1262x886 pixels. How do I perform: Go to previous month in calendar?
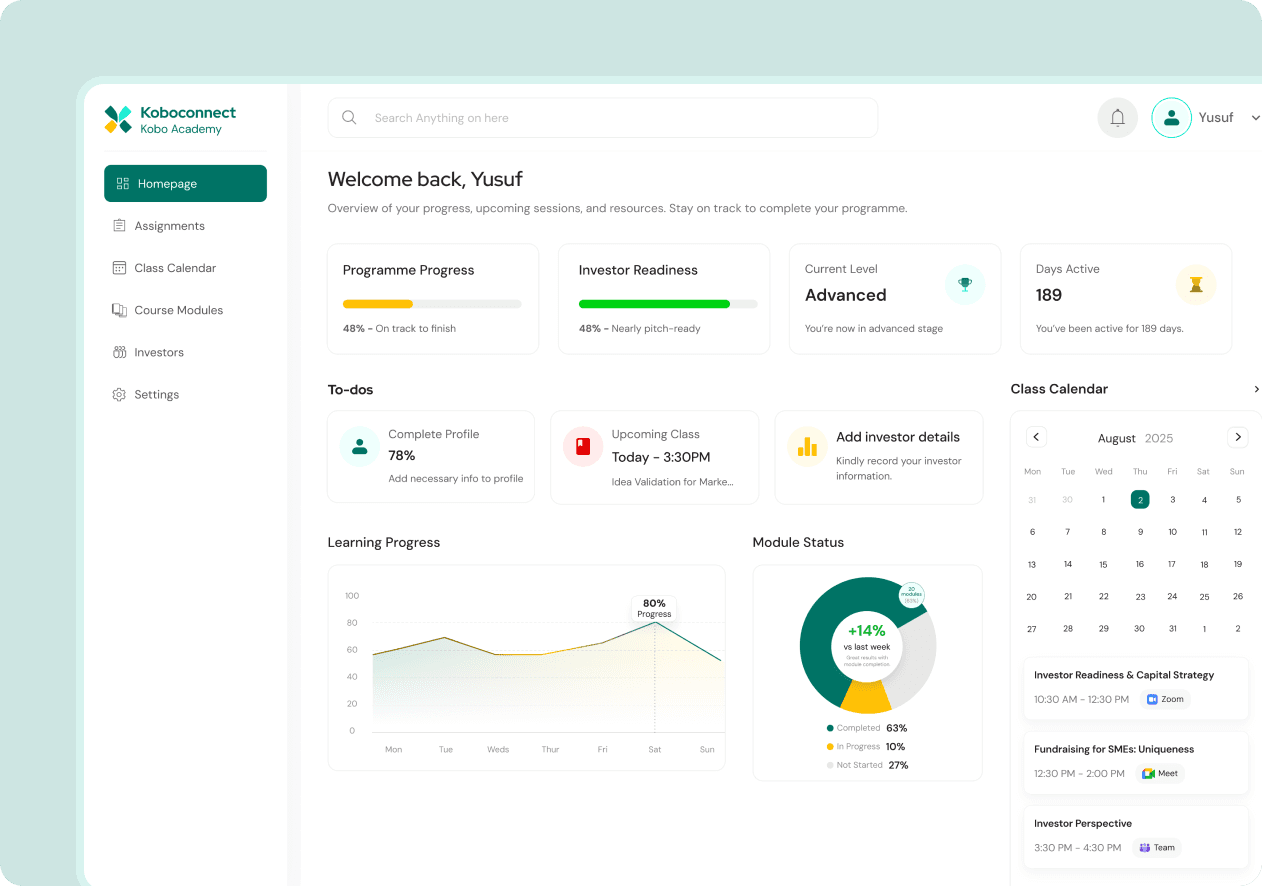[1036, 437]
